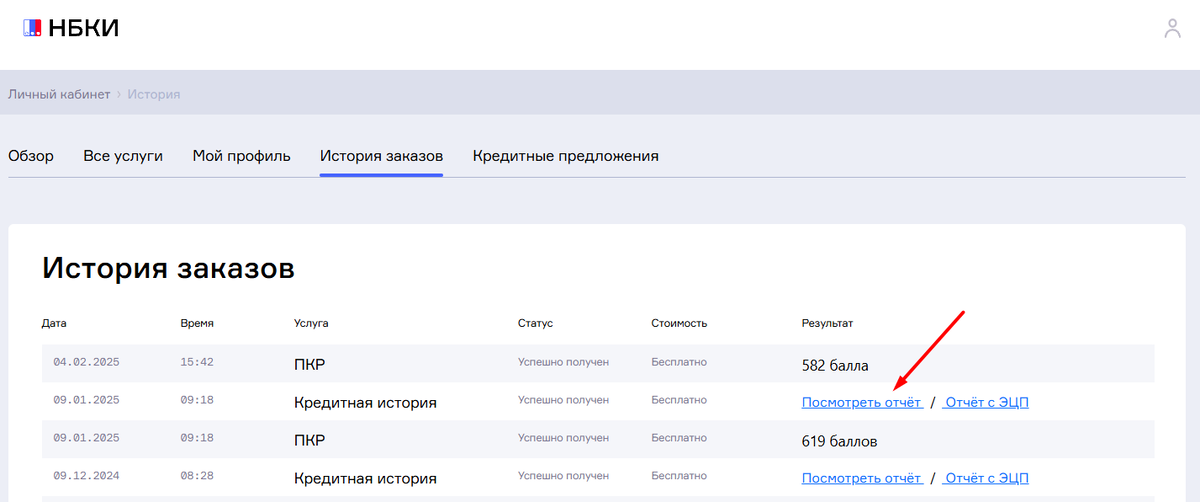1200x502 pixels.
Task: Click the Дата column header
Action: (54, 324)
